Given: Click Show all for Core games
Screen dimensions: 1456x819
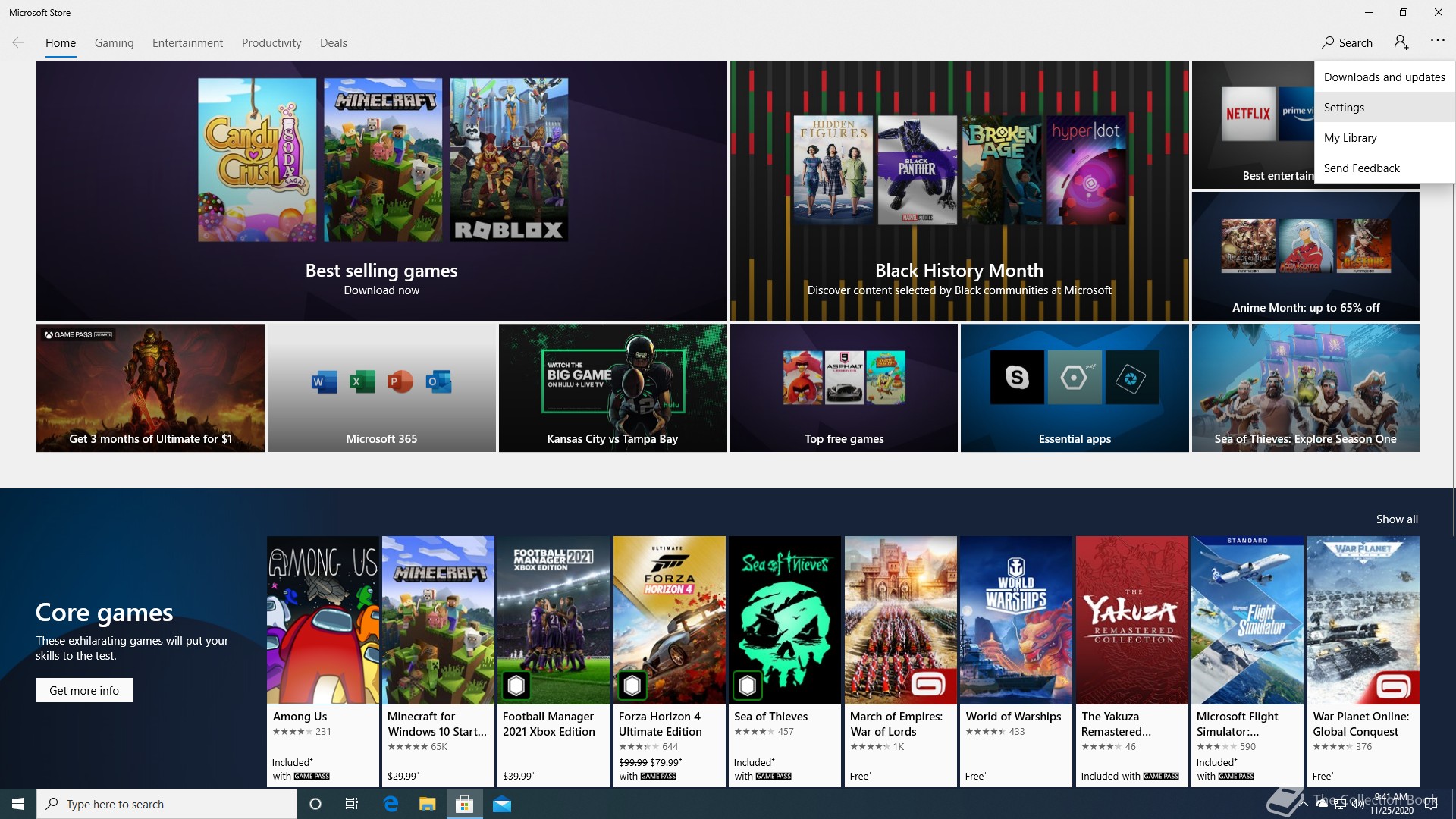Looking at the screenshot, I should (x=1397, y=519).
